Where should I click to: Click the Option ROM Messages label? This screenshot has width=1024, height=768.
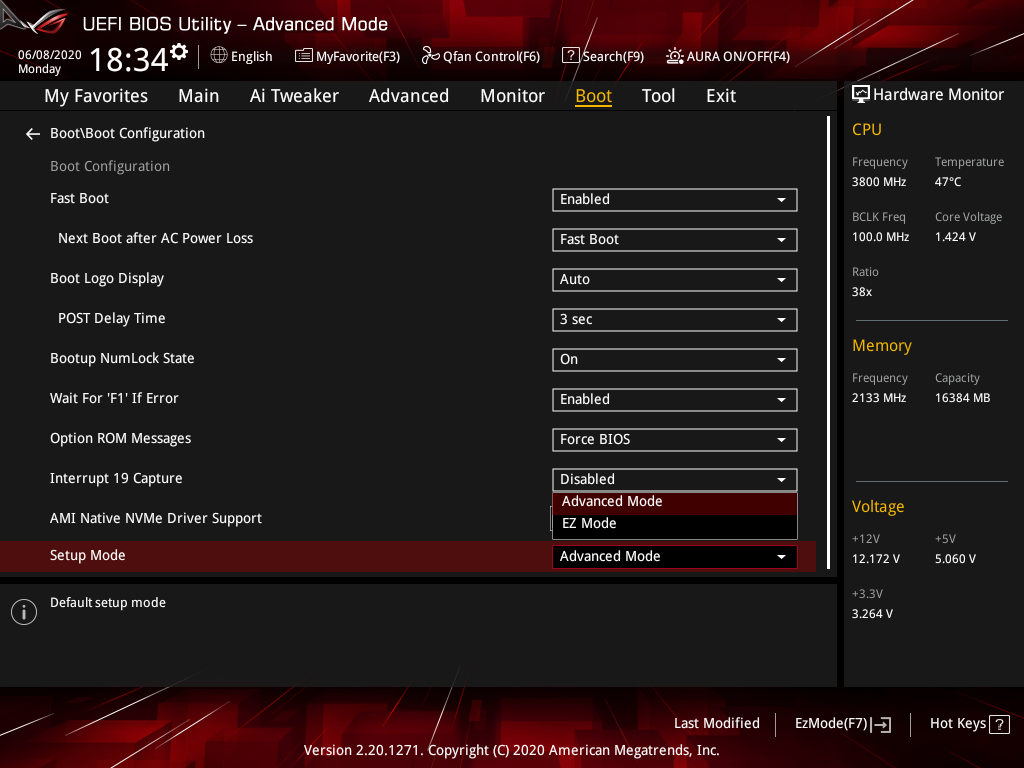[120, 439]
